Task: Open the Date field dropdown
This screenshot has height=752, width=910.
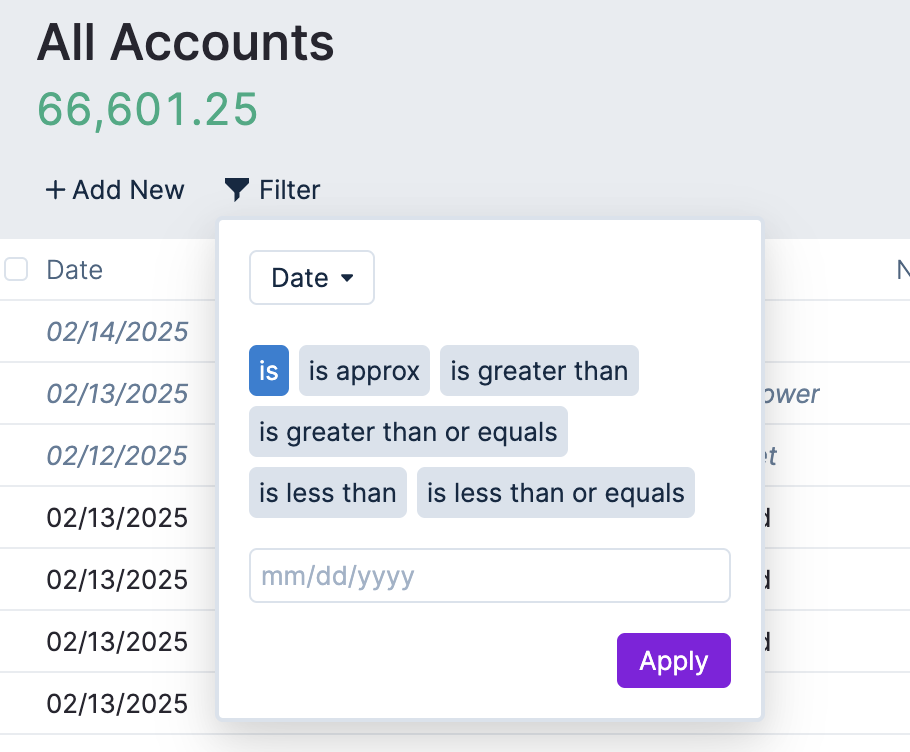Action: [311, 277]
